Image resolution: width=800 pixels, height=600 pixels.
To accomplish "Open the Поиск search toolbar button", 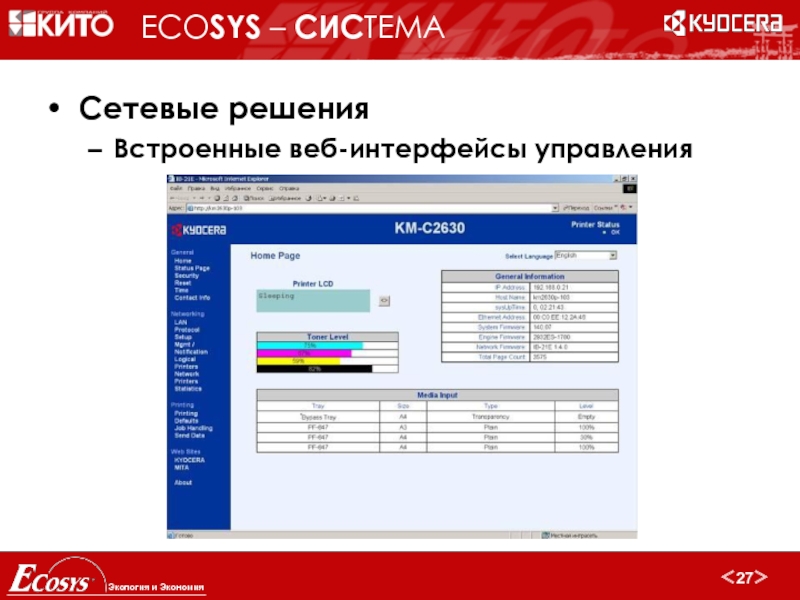I will tap(254, 198).
